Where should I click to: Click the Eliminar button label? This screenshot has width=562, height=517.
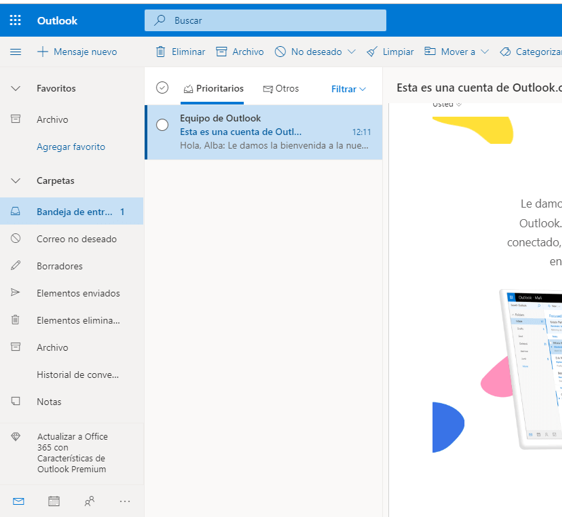(189, 52)
